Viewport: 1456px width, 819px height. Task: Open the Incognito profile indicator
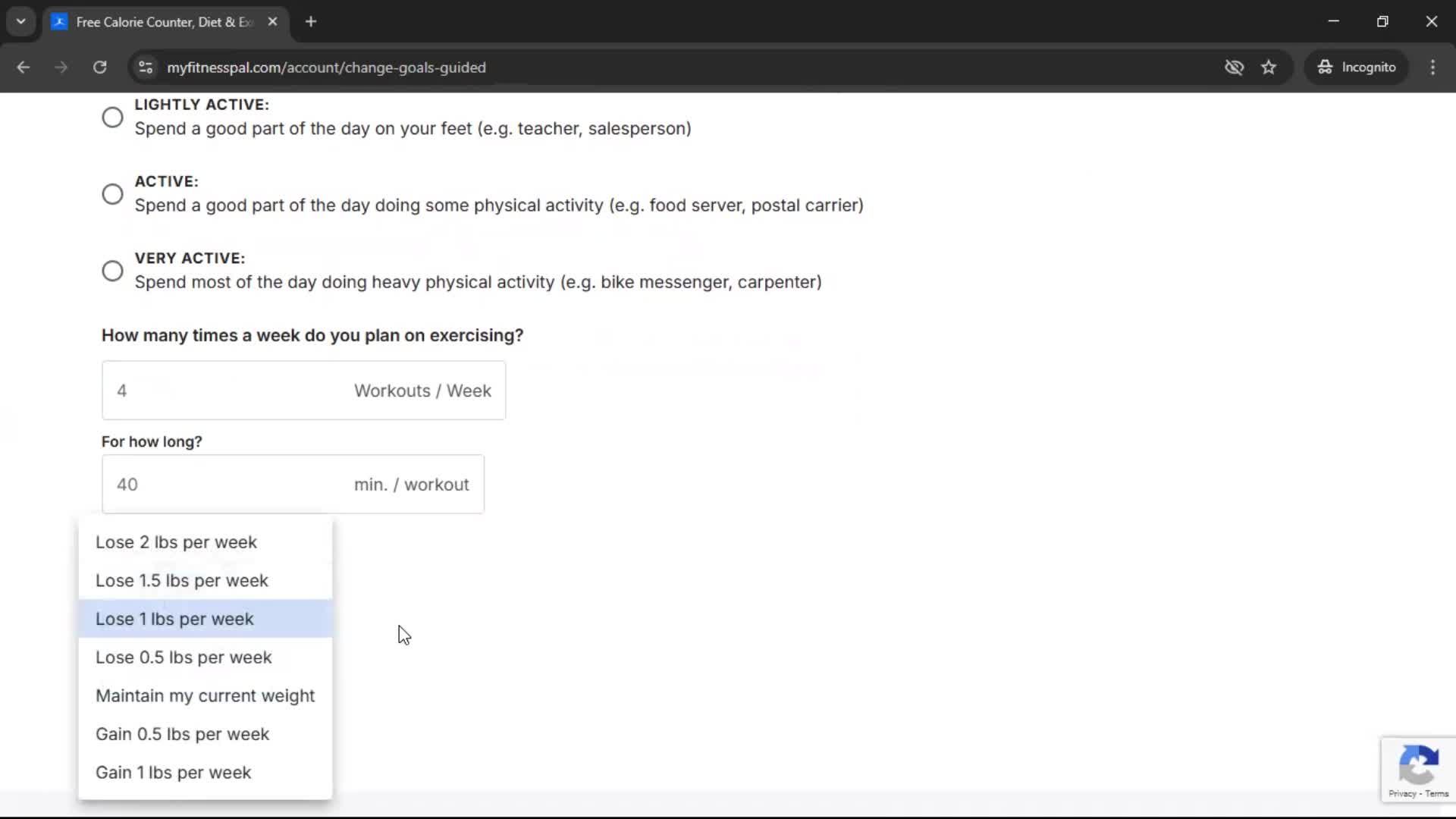coord(1357,67)
